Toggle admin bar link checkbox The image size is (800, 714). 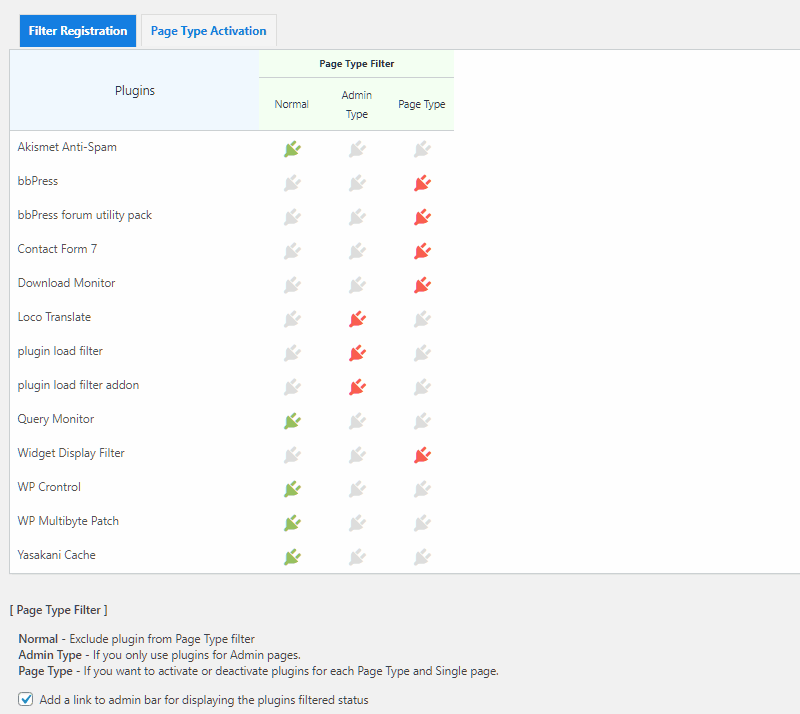click(x=26, y=700)
